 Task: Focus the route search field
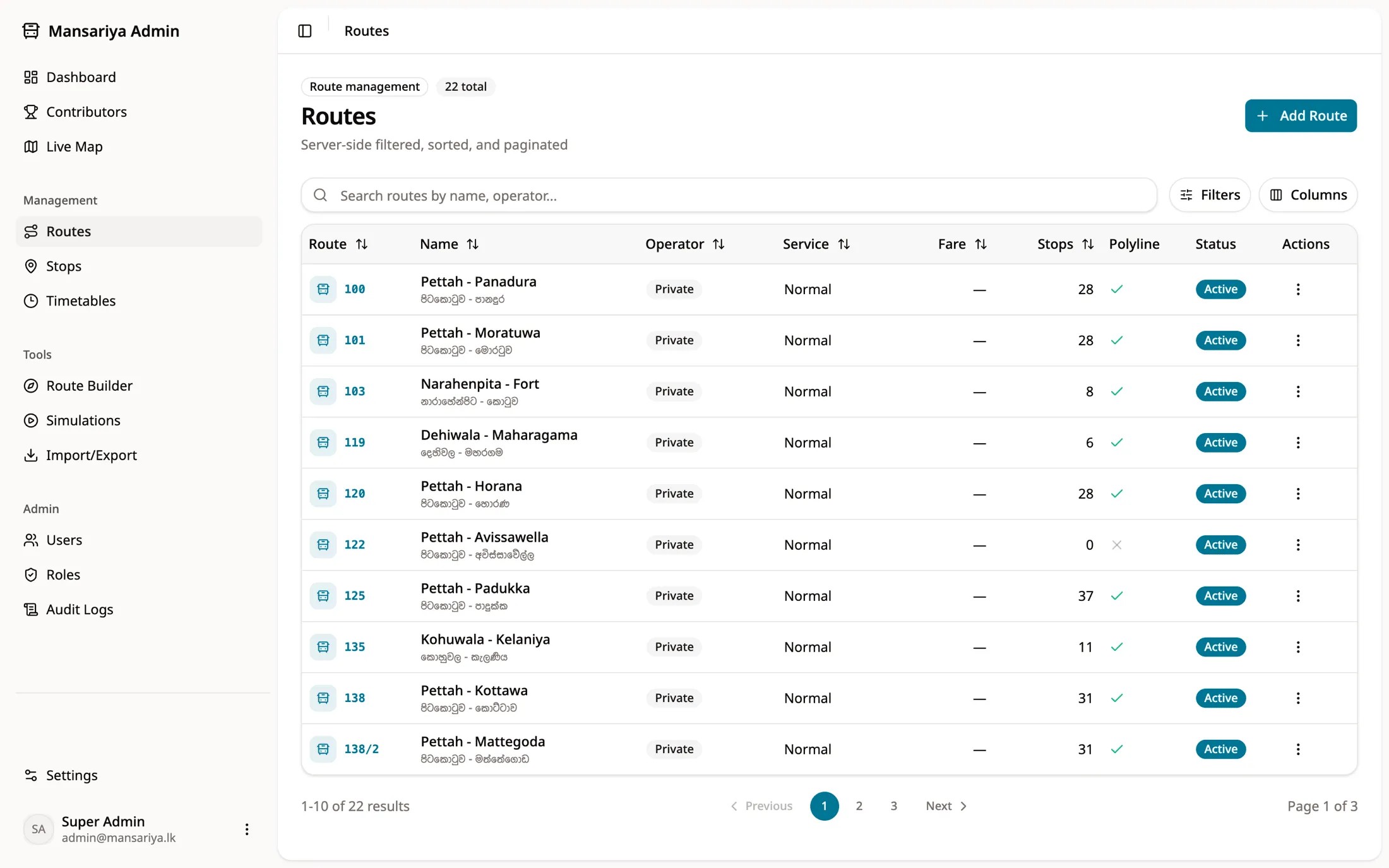click(729, 195)
